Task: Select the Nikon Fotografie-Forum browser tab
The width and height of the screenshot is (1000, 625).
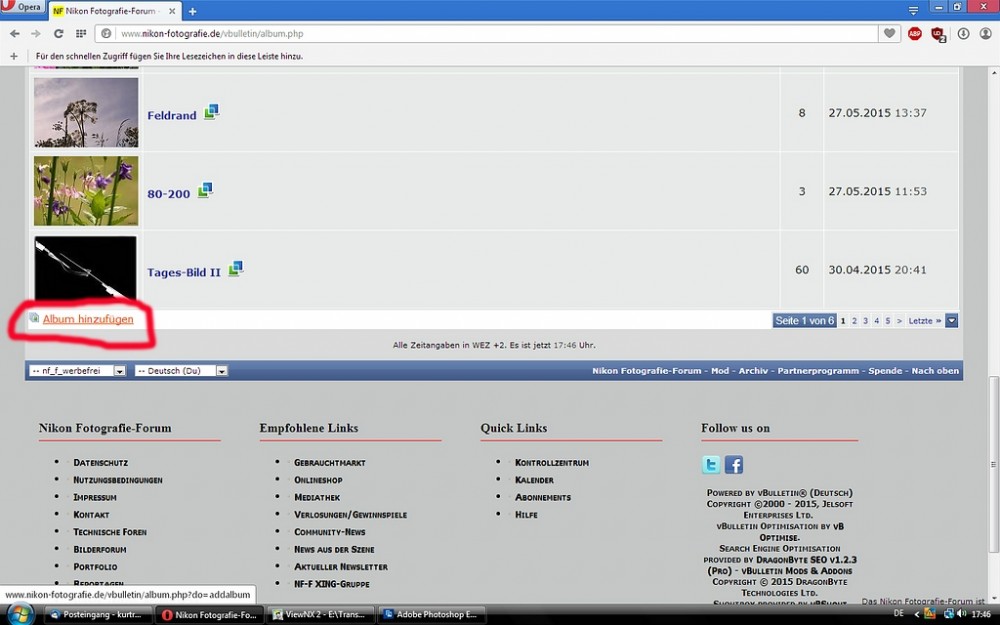Action: point(115,11)
